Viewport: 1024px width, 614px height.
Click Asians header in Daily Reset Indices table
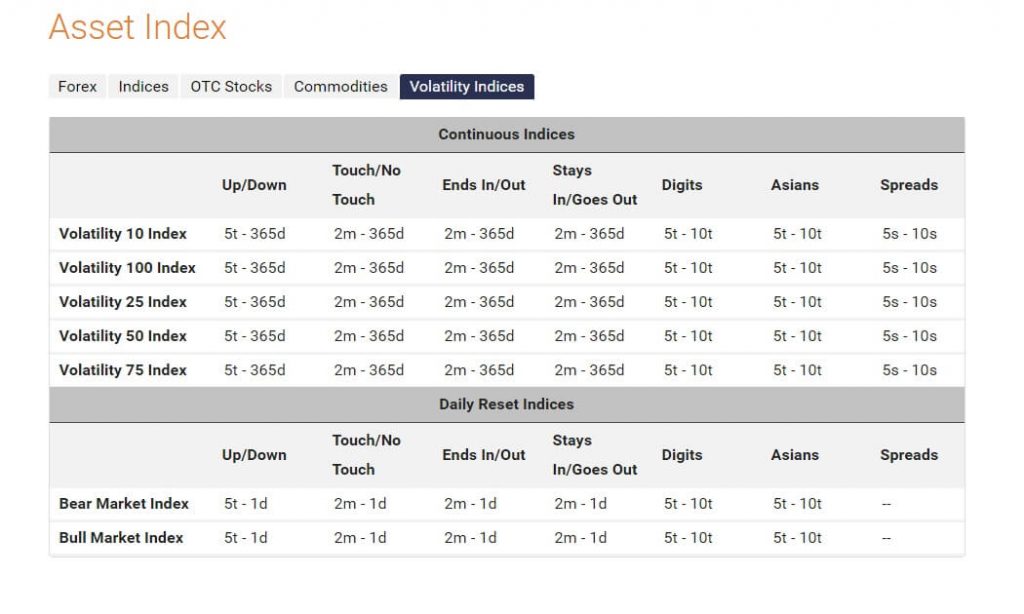pyautogui.click(x=795, y=455)
